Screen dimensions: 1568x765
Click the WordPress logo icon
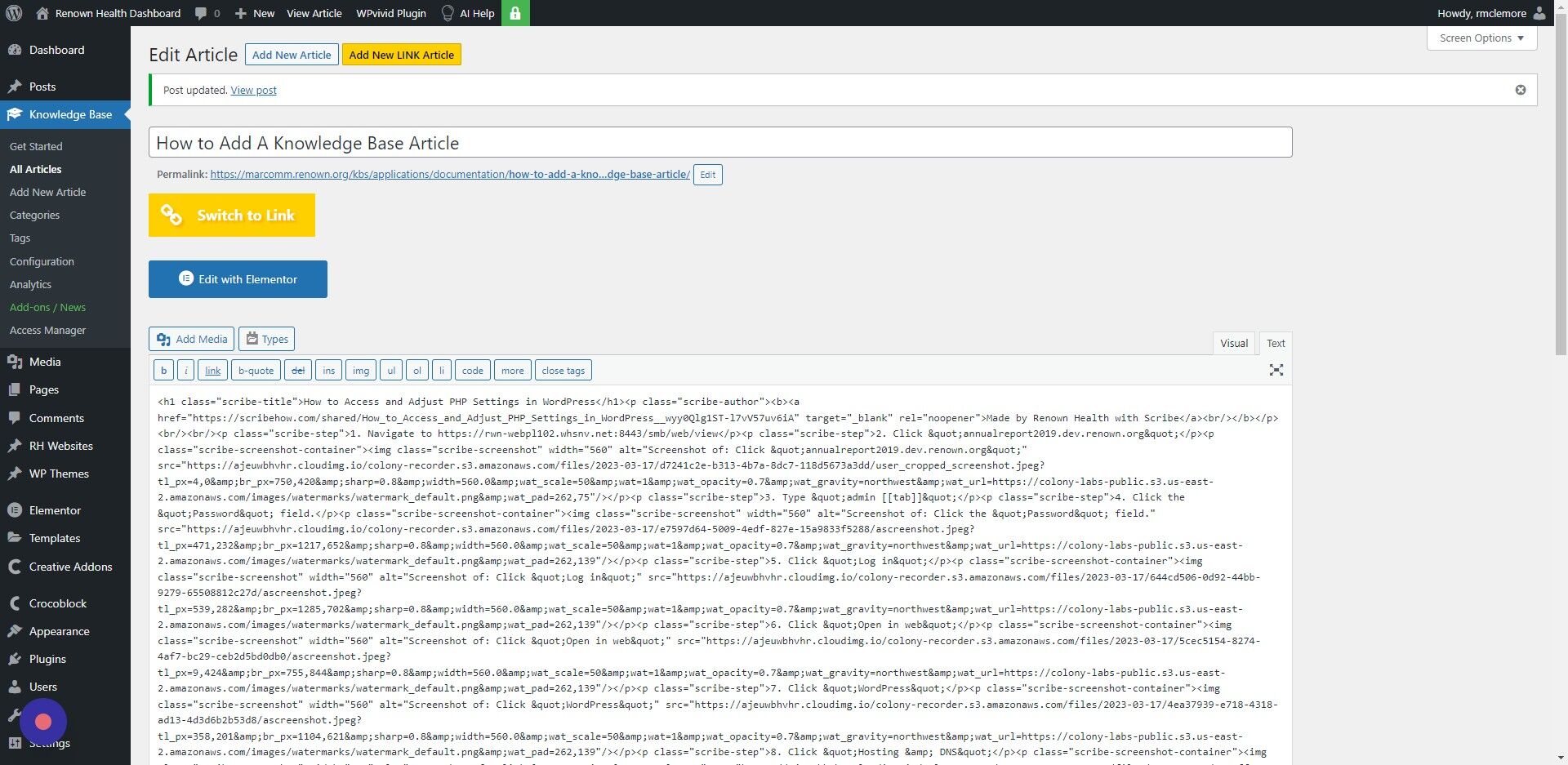[14, 13]
